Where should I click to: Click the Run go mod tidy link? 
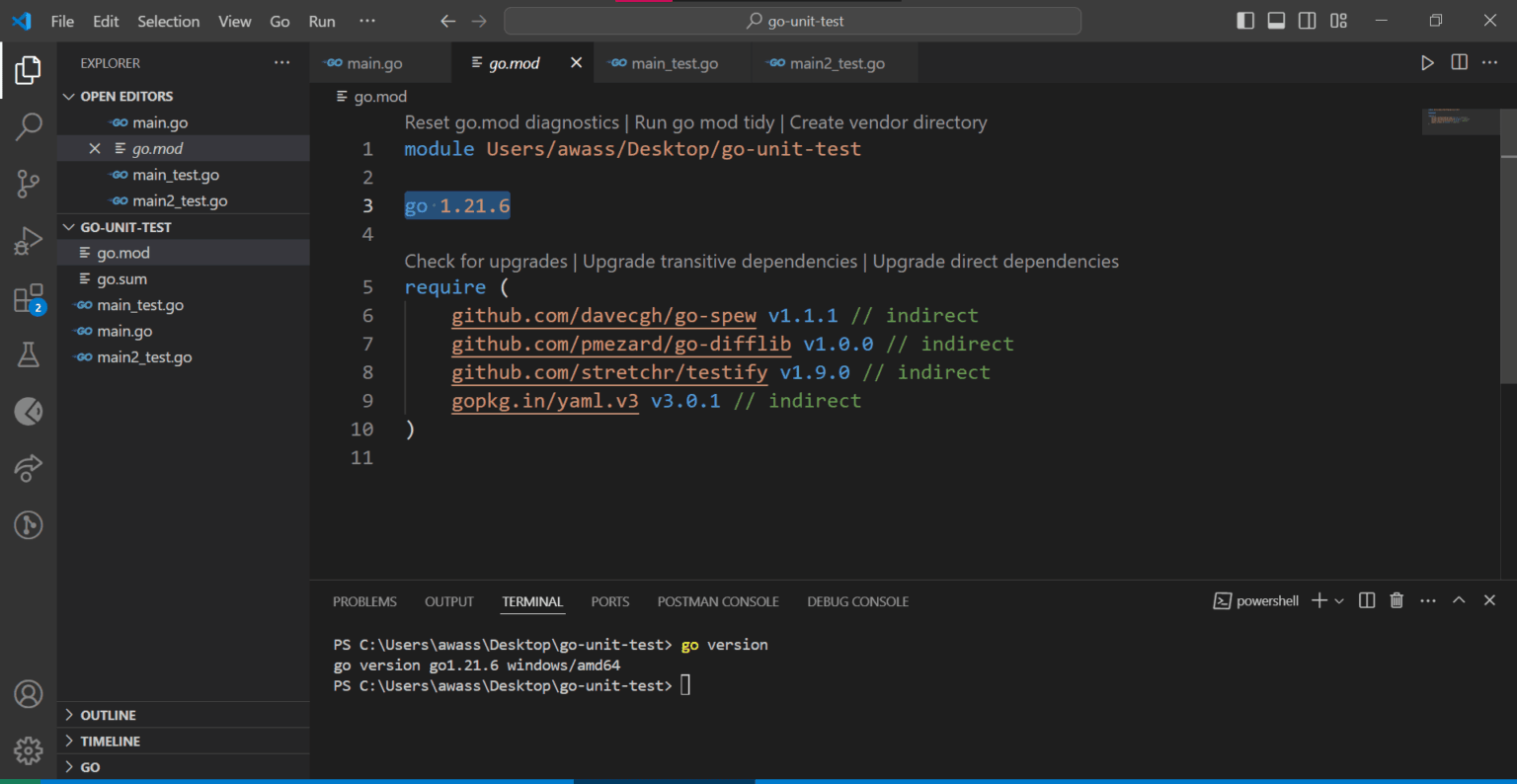pyautogui.click(x=704, y=122)
